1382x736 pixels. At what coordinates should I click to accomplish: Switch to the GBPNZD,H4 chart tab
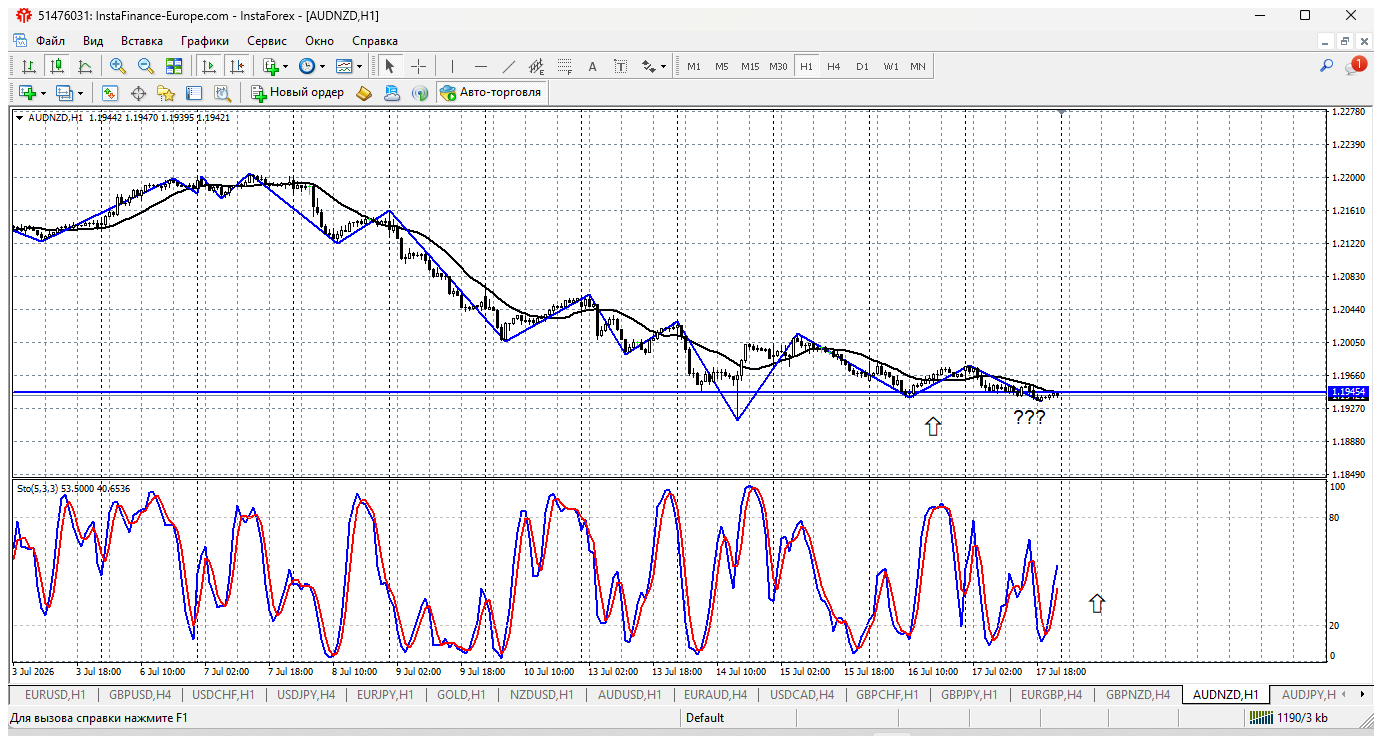click(1137, 694)
